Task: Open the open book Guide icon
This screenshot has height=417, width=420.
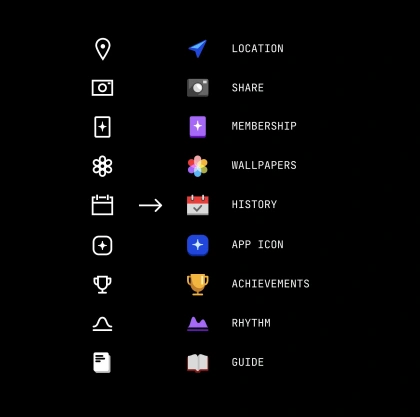Action: 198,363
